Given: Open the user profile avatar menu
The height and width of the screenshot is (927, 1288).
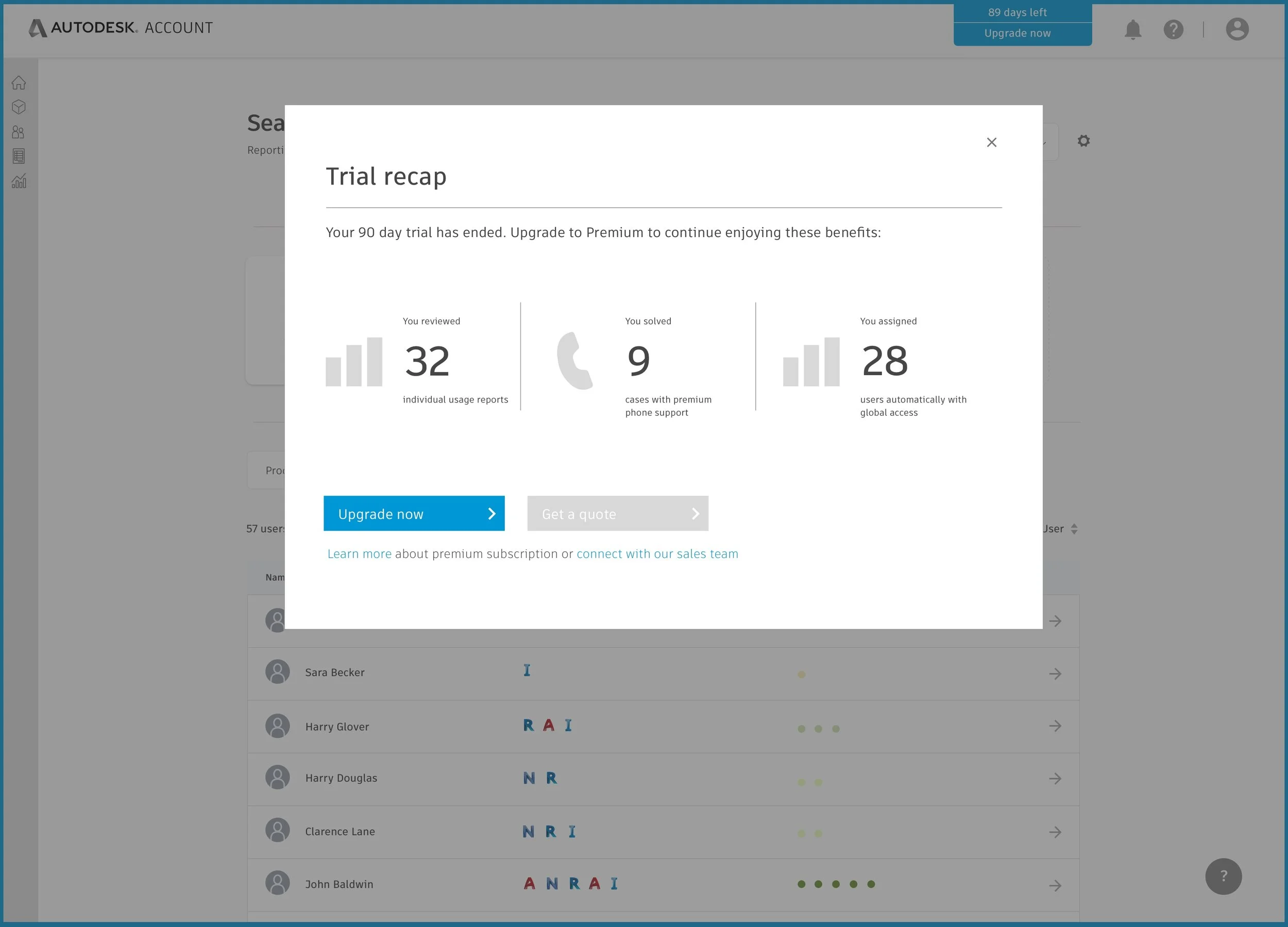Looking at the screenshot, I should tap(1236, 29).
